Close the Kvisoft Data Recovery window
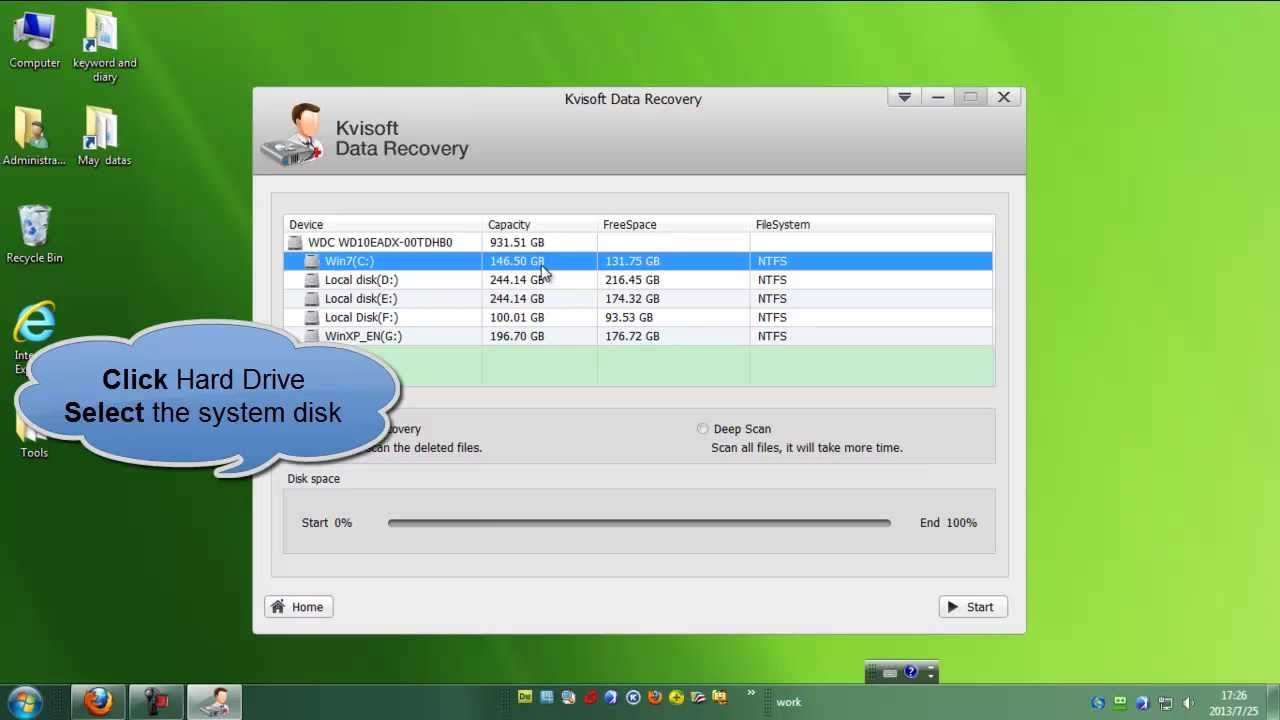Screen dimensions: 1280x720 [1004, 97]
